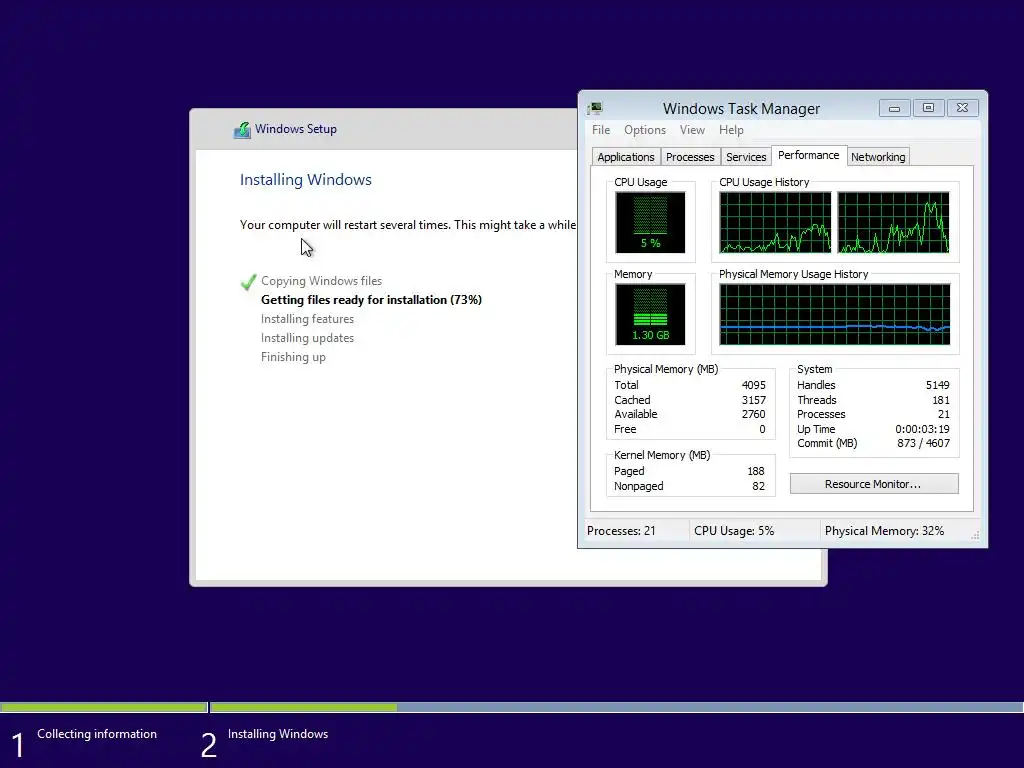Screen dimensions: 1024x768
Task: Open the View menu in Task Manager
Action: [x=692, y=130]
